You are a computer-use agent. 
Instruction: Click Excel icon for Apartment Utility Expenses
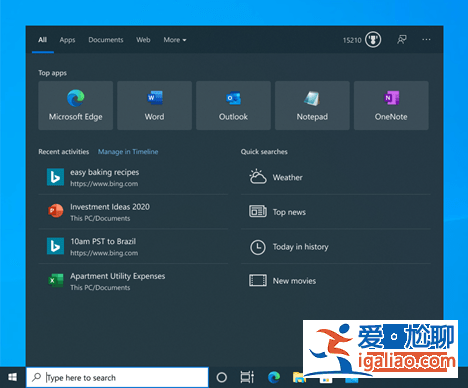pos(55,281)
